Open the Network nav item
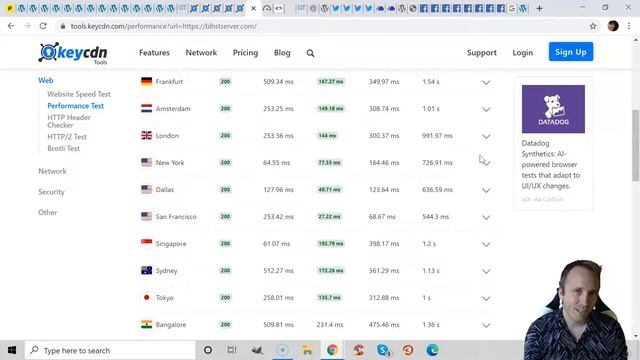The width and height of the screenshot is (640, 360). [x=201, y=53]
